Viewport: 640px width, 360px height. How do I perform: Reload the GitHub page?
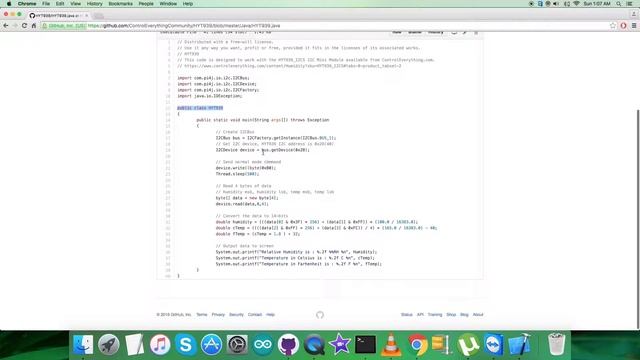24,26
